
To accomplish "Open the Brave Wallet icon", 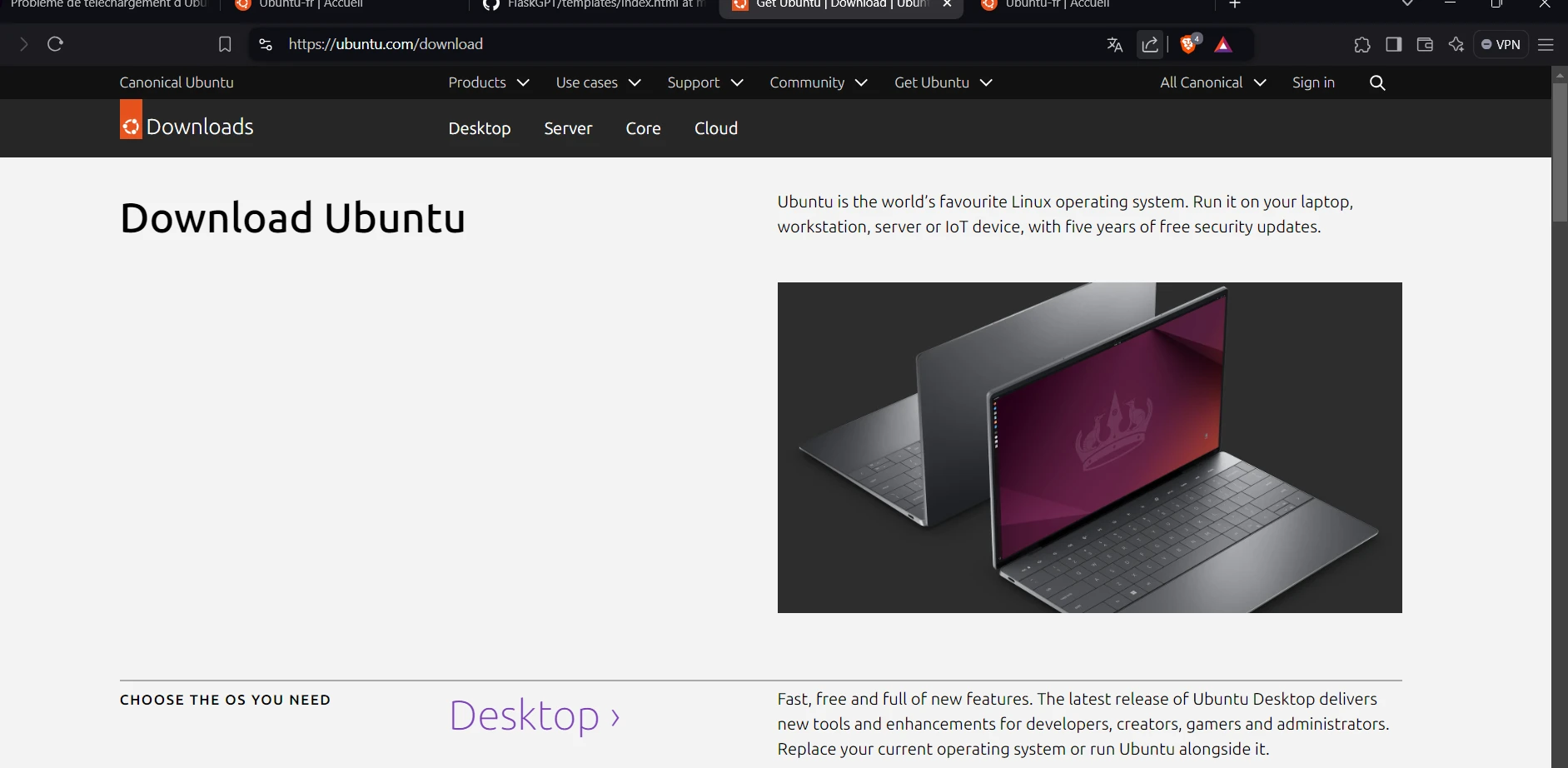I will (x=1425, y=45).
